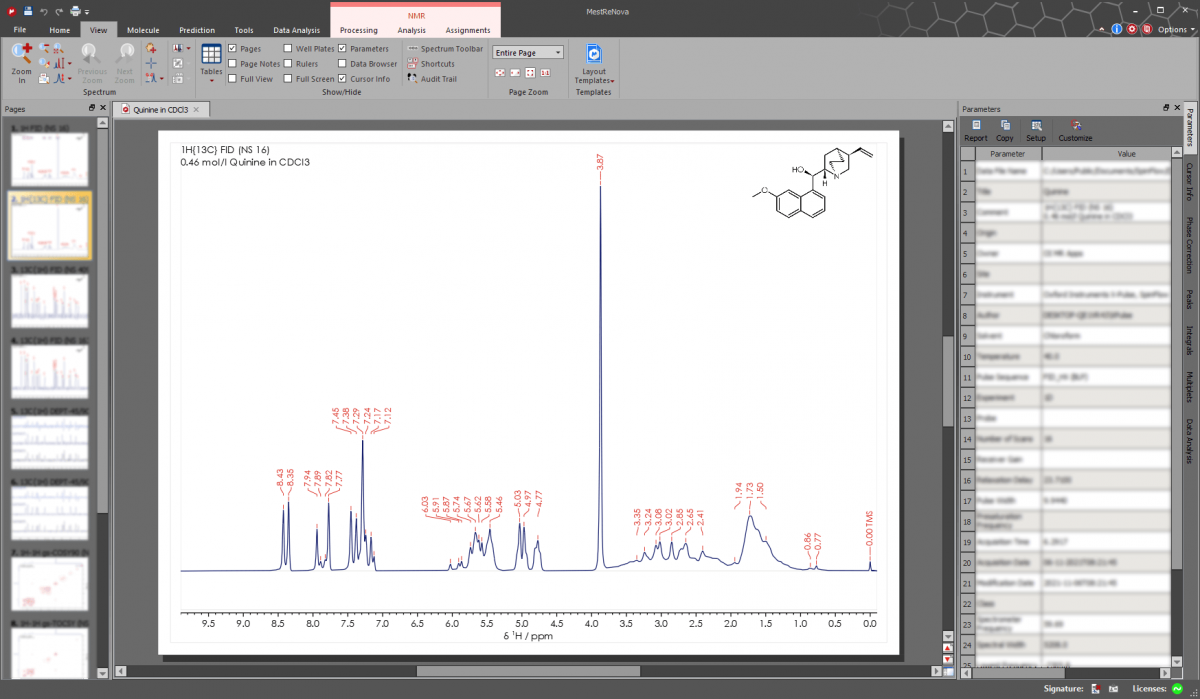This screenshot has width=1200, height=699.
Task: Enable the Page Notes checkbox
Action: pyautogui.click(x=233, y=64)
